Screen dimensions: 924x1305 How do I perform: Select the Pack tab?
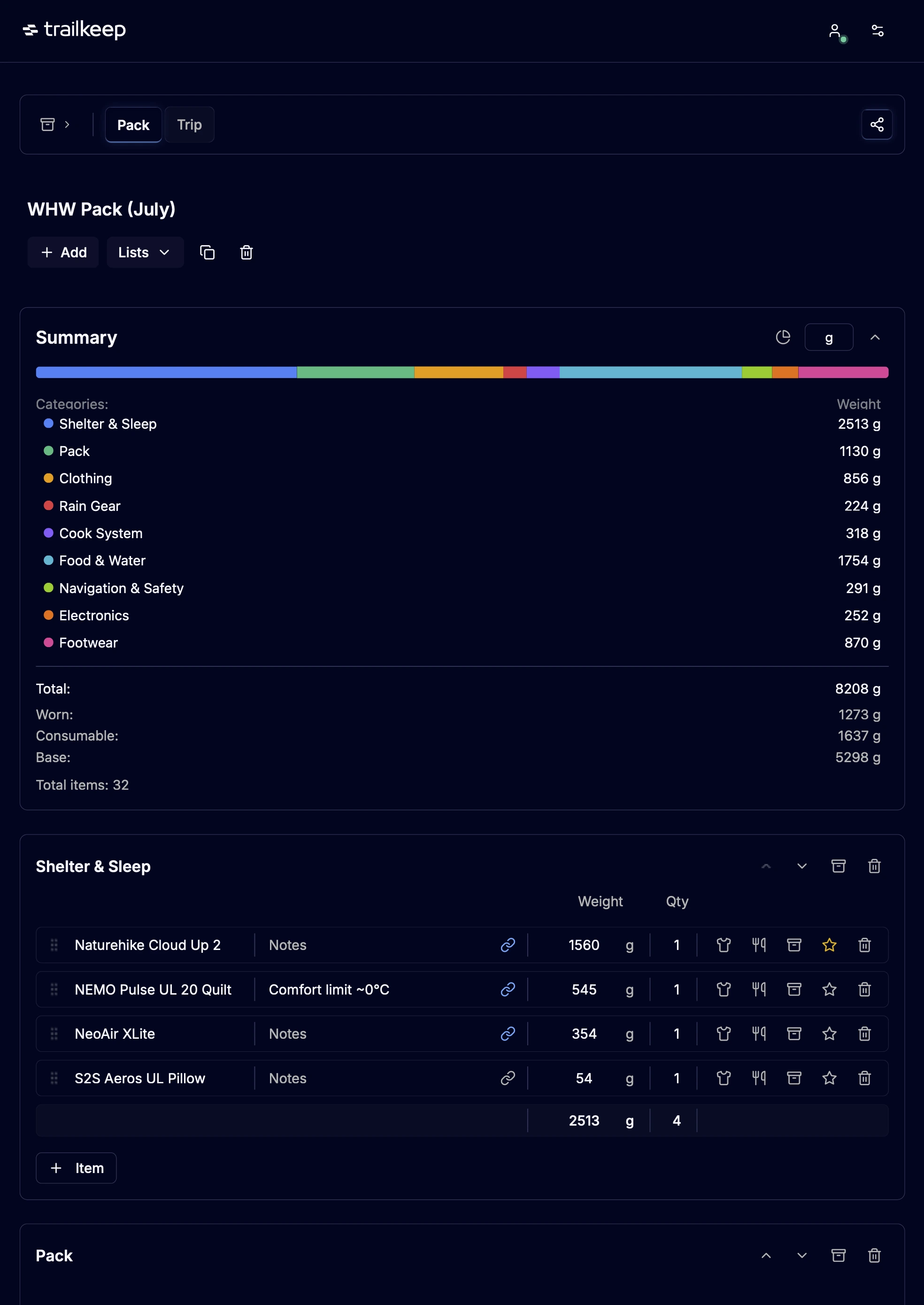[133, 124]
